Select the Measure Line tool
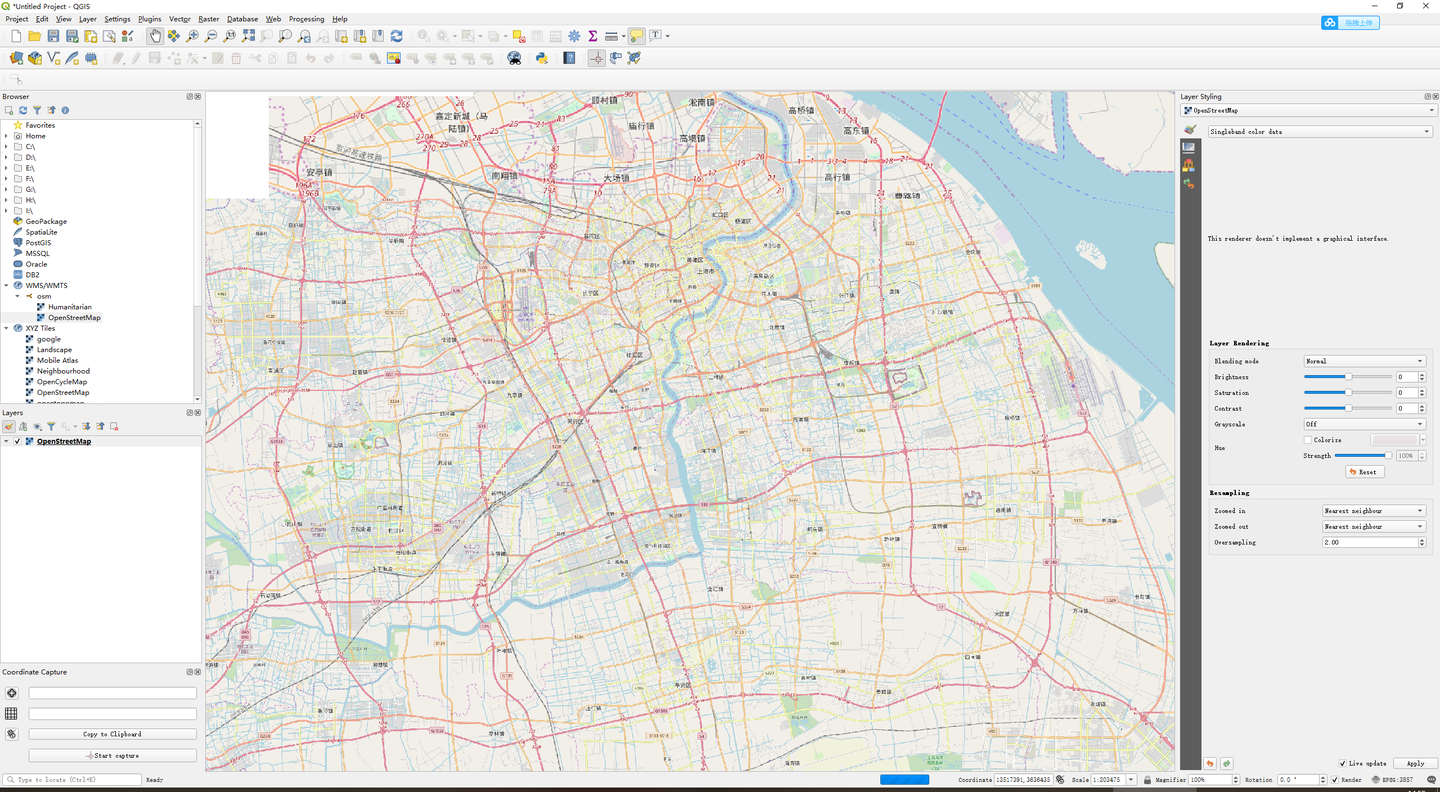The image size is (1440, 792). (x=611, y=35)
